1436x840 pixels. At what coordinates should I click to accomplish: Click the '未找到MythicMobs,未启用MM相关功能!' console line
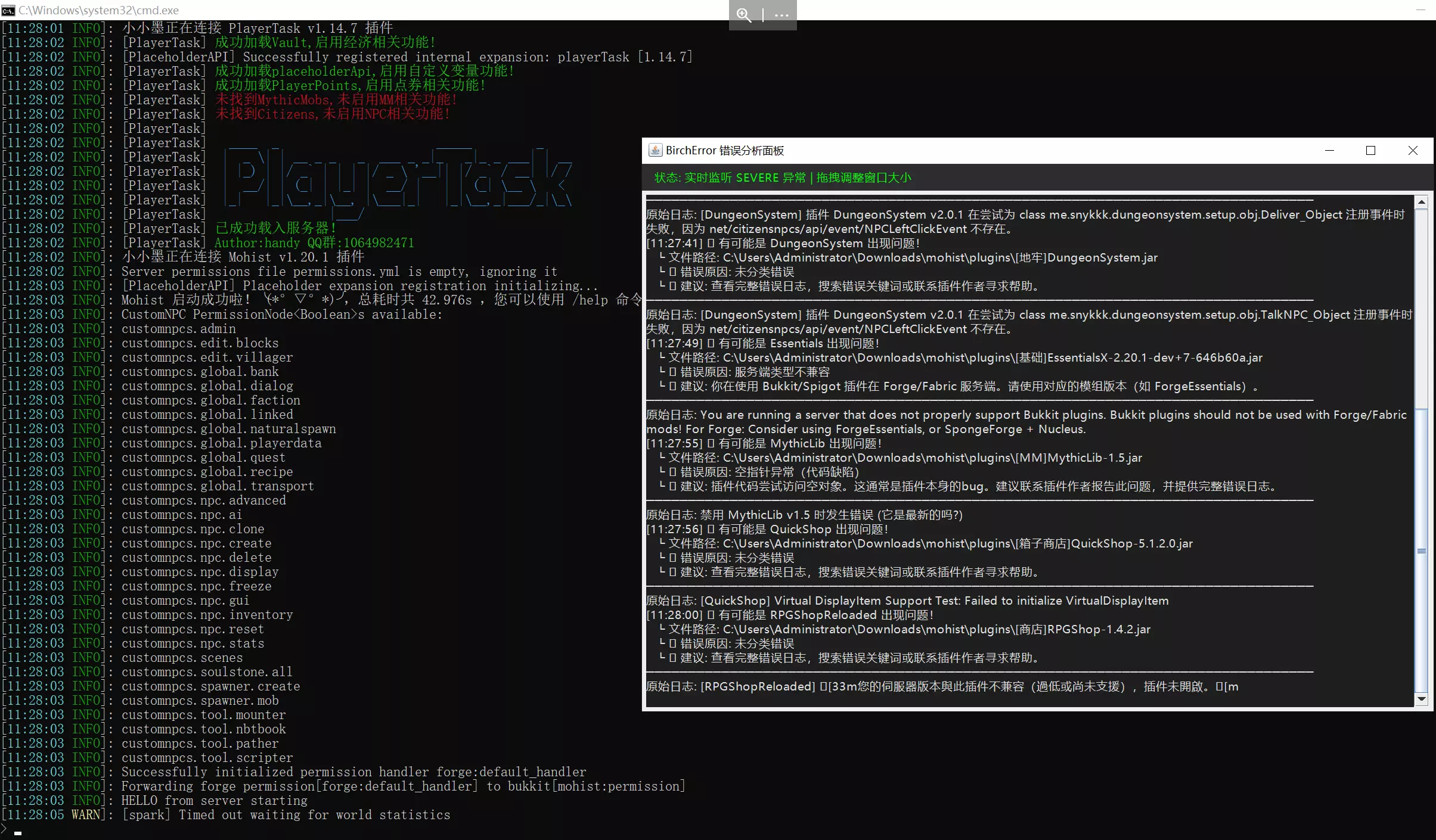pyautogui.click(x=229, y=99)
